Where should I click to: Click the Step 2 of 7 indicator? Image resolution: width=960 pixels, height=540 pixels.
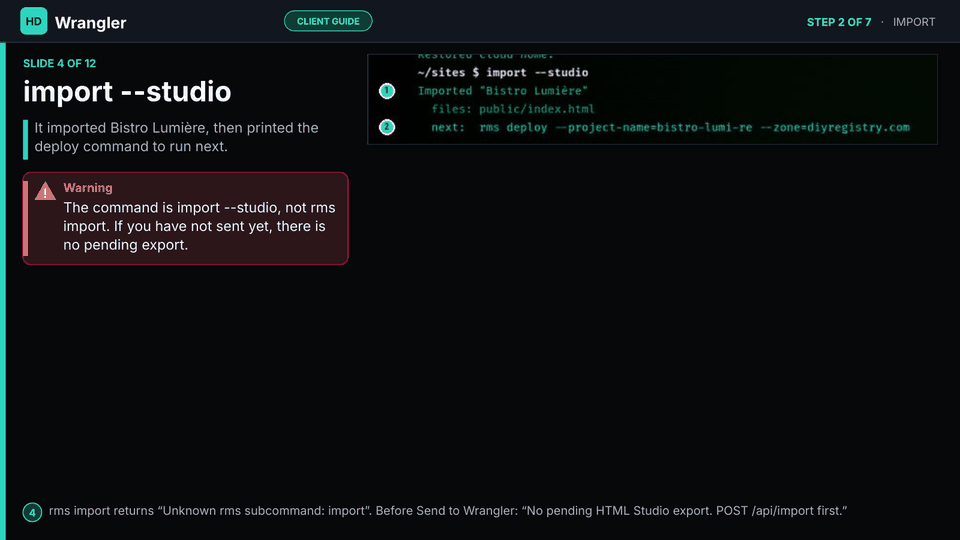point(839,22)
